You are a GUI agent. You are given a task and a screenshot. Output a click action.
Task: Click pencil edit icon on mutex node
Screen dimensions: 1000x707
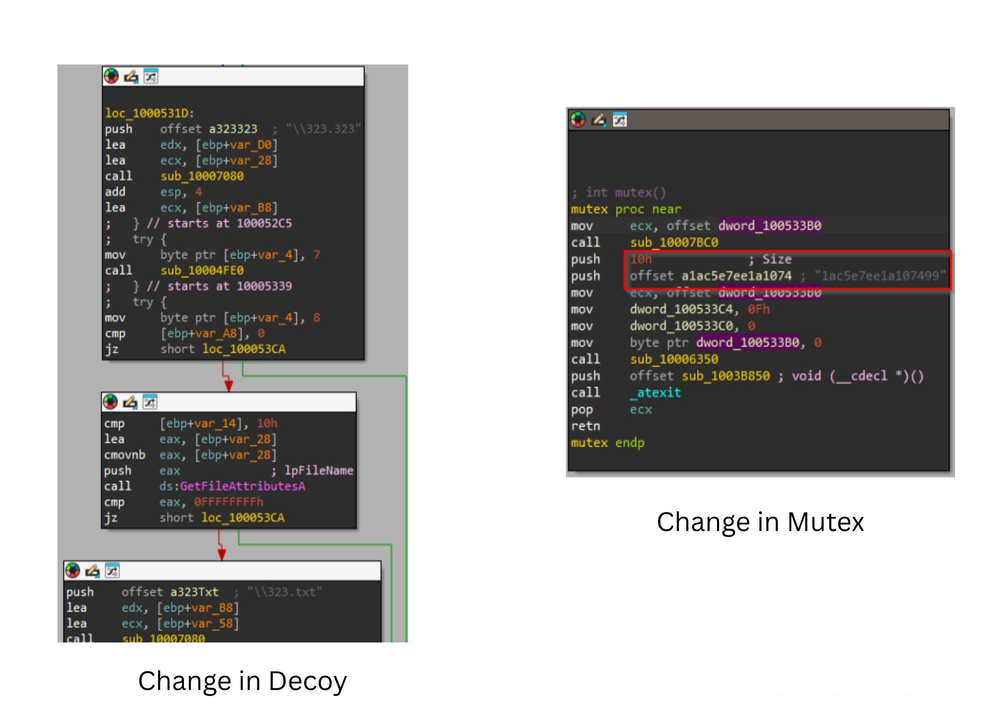(599, 120)
